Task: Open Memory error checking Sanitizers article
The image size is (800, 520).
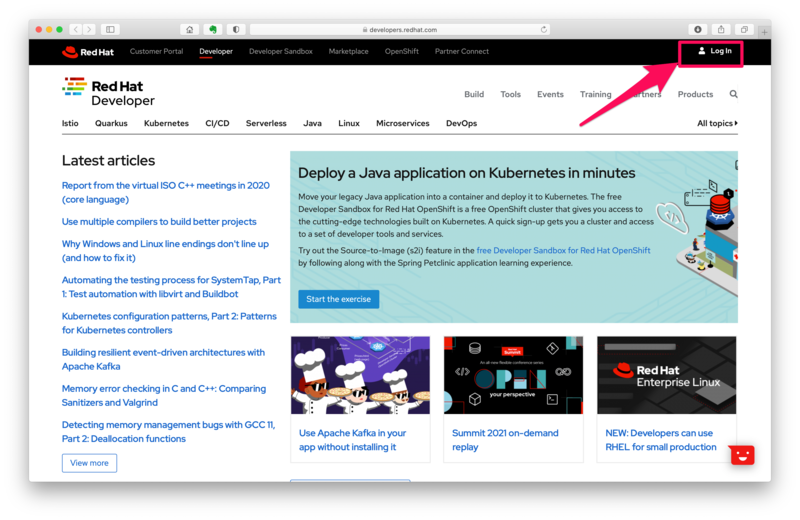Action: point(164,395)
